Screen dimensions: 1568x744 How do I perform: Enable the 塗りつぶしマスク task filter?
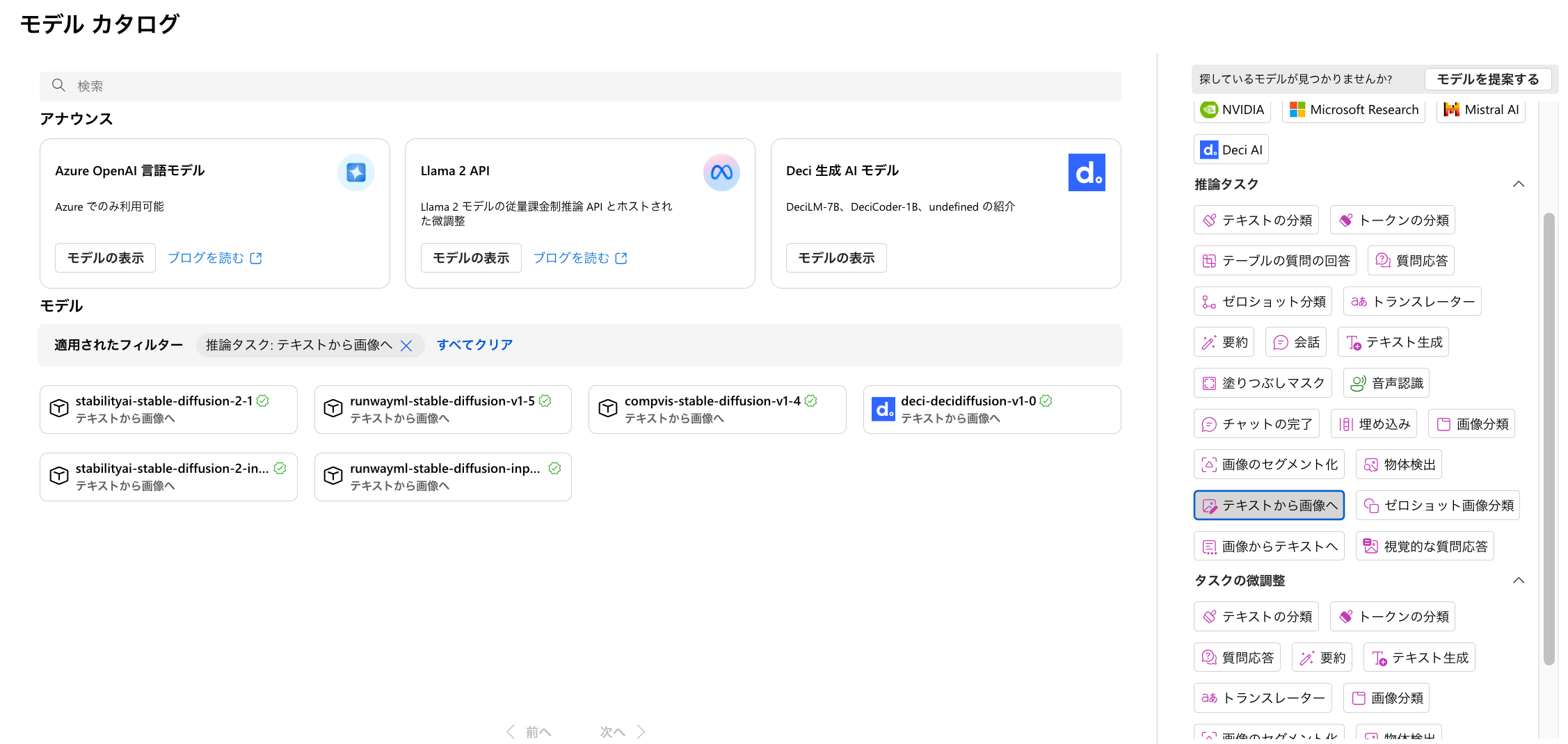coord(1263,383)
